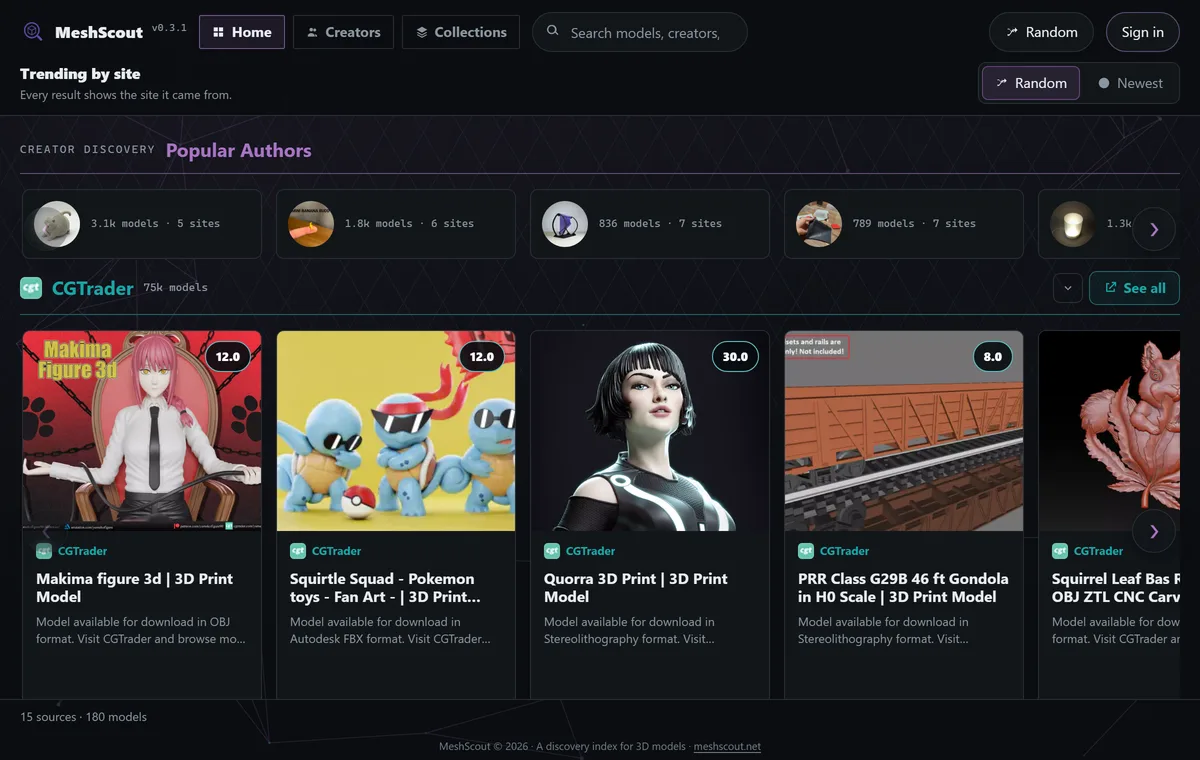Open the first author avatar, 3.1k models
Viewport: 1200px width, 760px height.
[x=57, y=224]
